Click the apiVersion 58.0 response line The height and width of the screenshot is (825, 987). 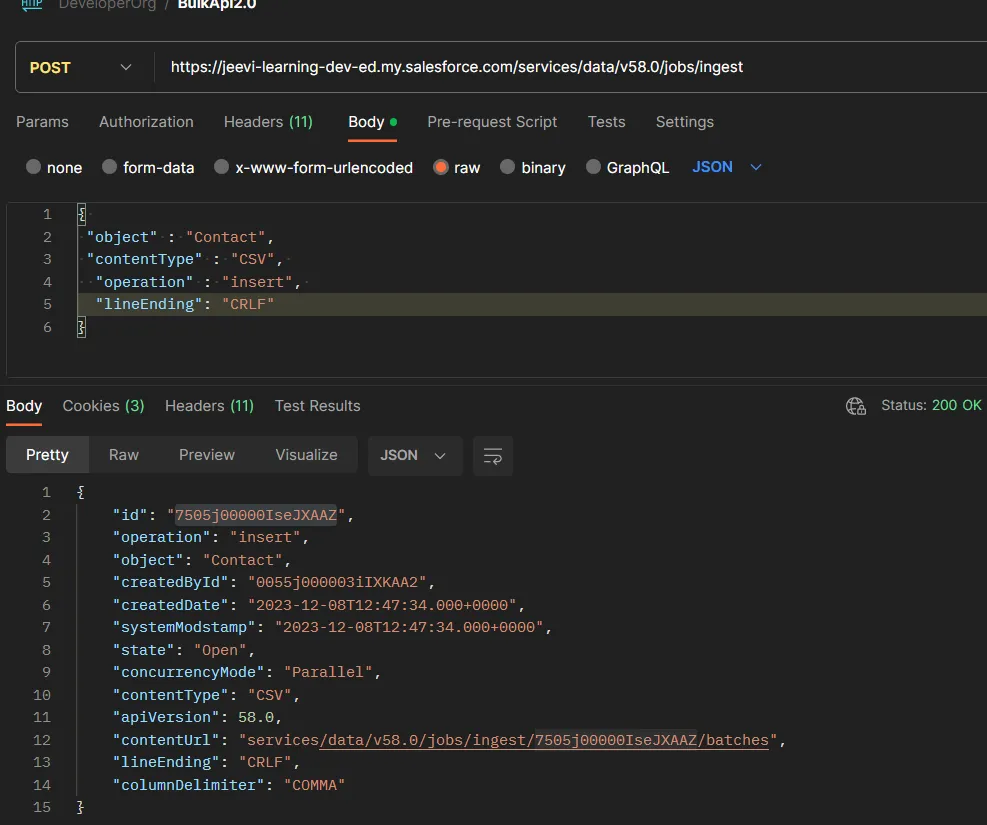pyautogui.click(x=197, y=717)
